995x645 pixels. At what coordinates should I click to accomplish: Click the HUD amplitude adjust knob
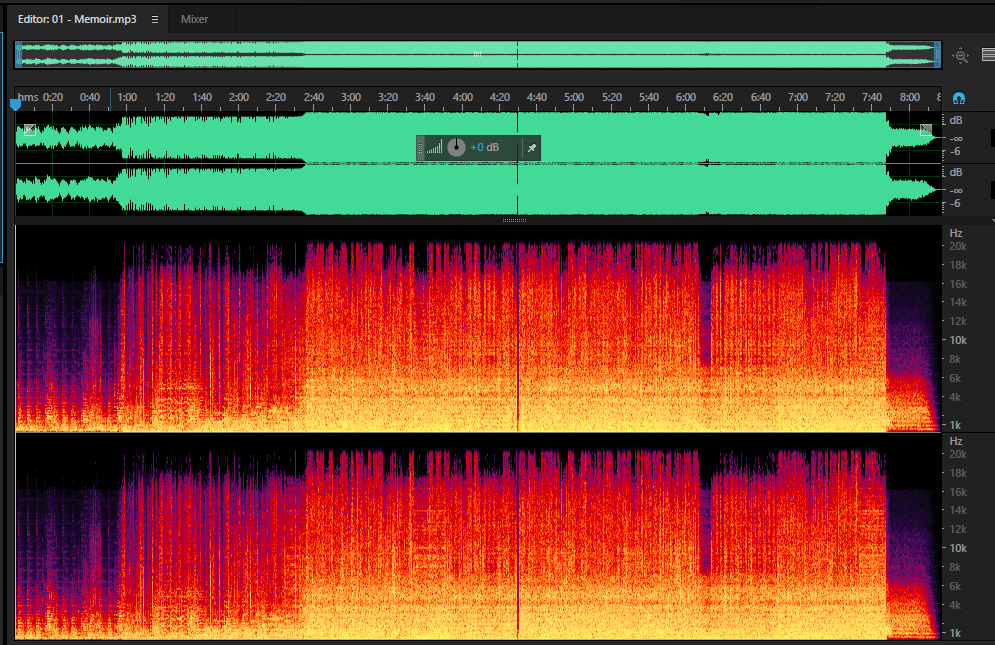tap(456, 147)
